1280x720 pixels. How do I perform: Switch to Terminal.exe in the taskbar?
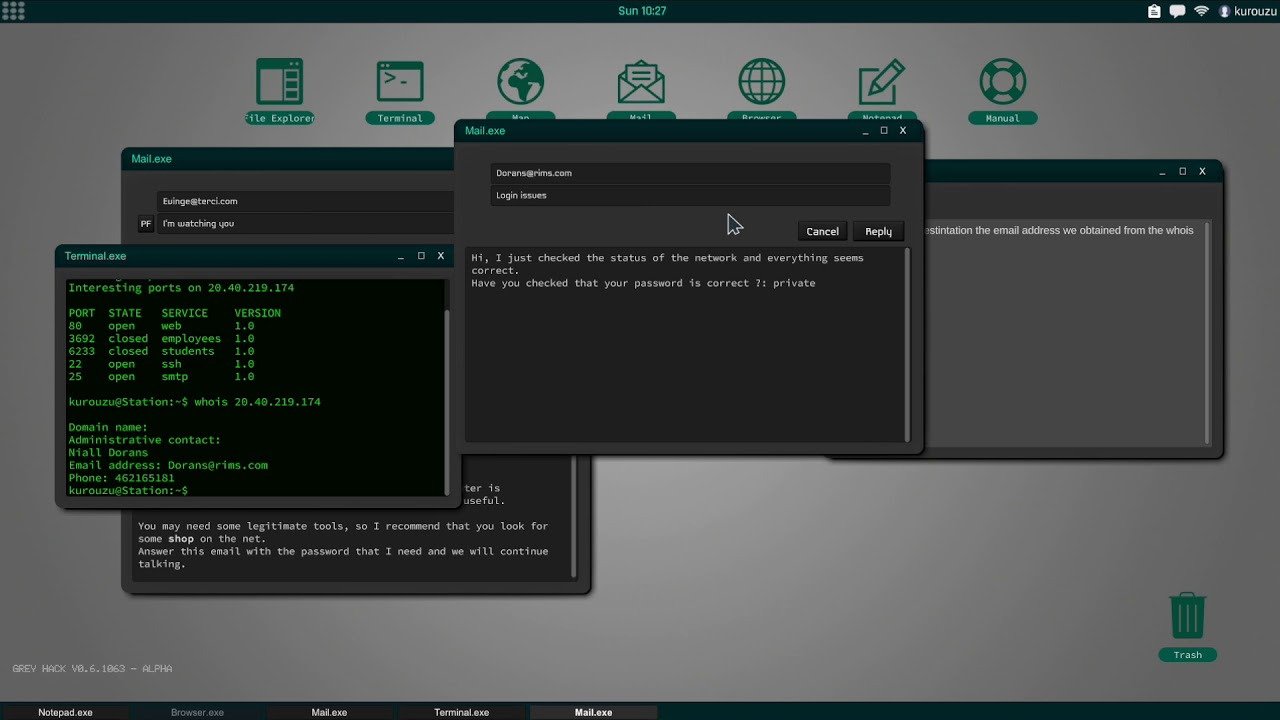[461, 712]
